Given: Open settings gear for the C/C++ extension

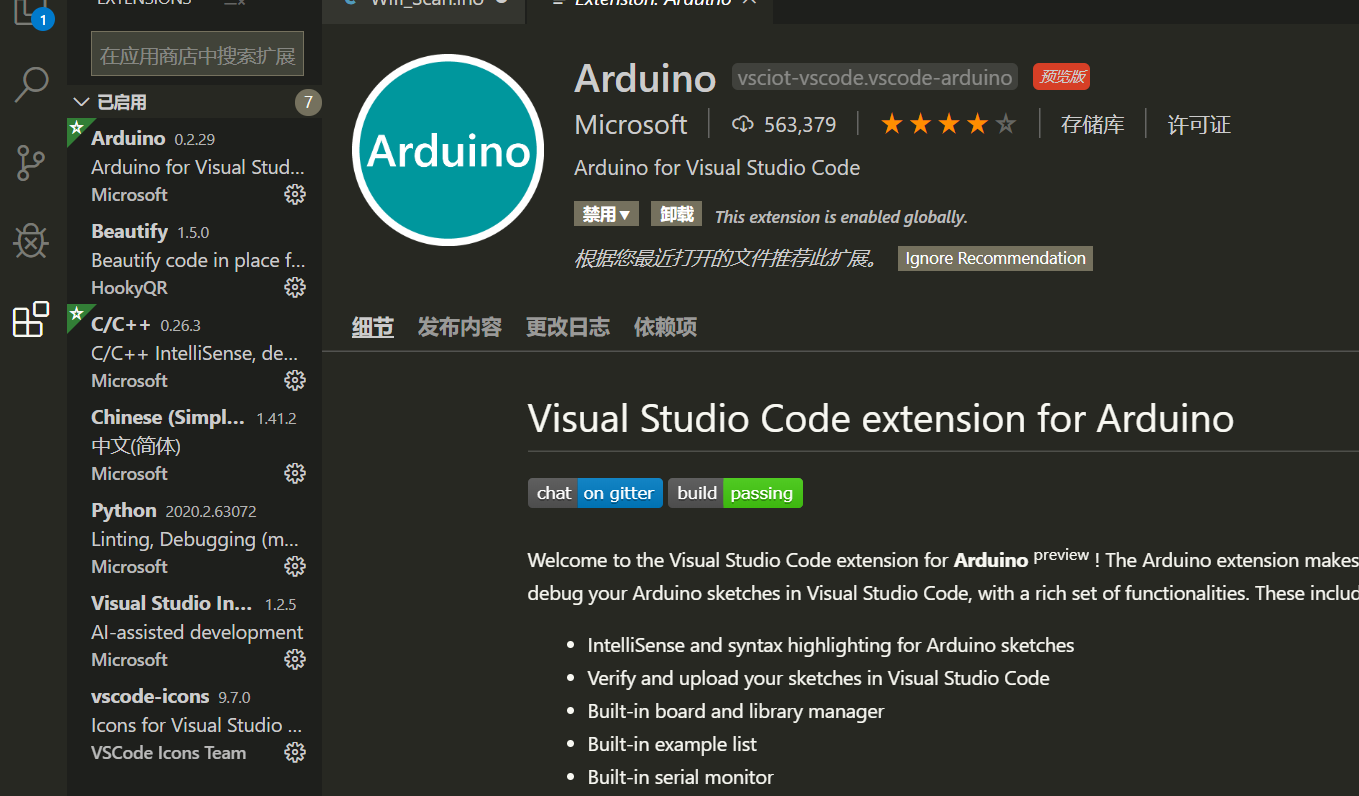Looking at the screenshot, I should tap(294, 380).
